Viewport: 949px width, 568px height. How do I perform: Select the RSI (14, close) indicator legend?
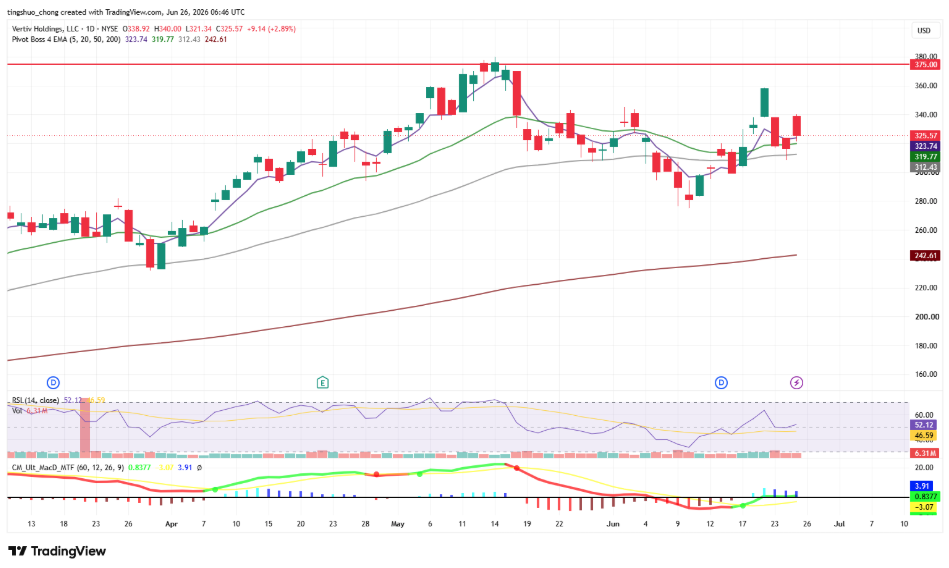[x=36, y=400]
